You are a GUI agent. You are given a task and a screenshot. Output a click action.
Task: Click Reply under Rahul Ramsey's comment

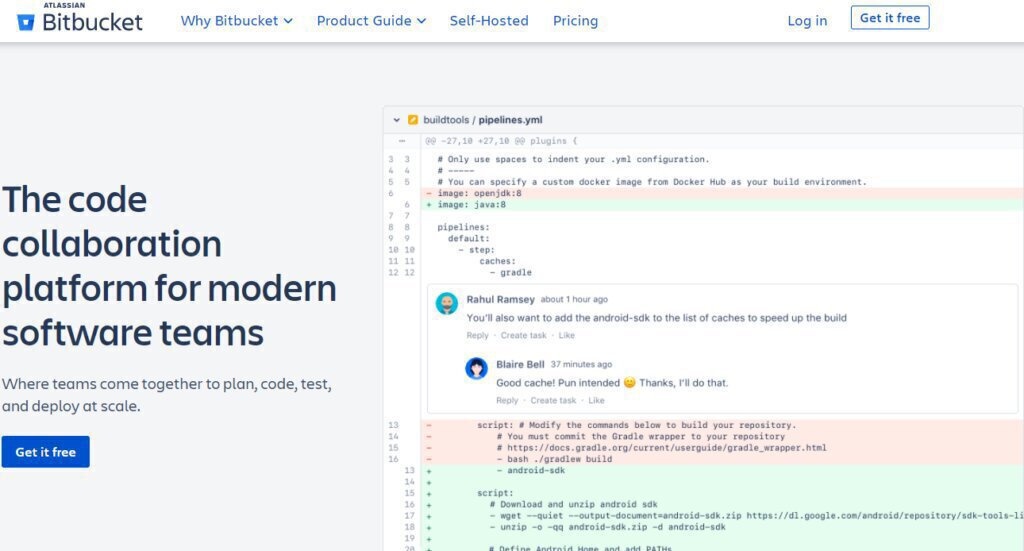coord(477,336)
